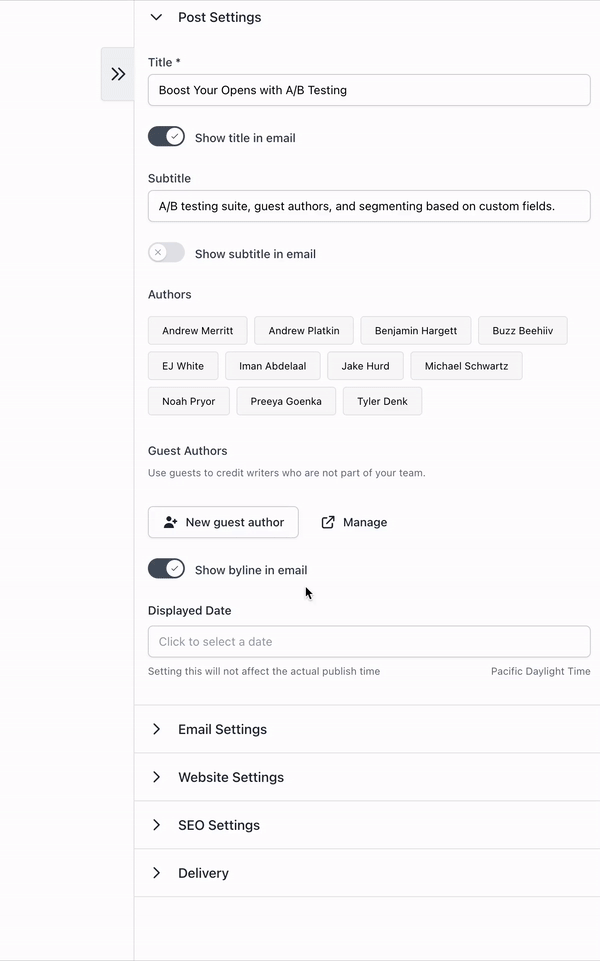This screenshot has width=600, height=961.
Task: Pick Preeya Goenka author chip
Action: [286, 401]
